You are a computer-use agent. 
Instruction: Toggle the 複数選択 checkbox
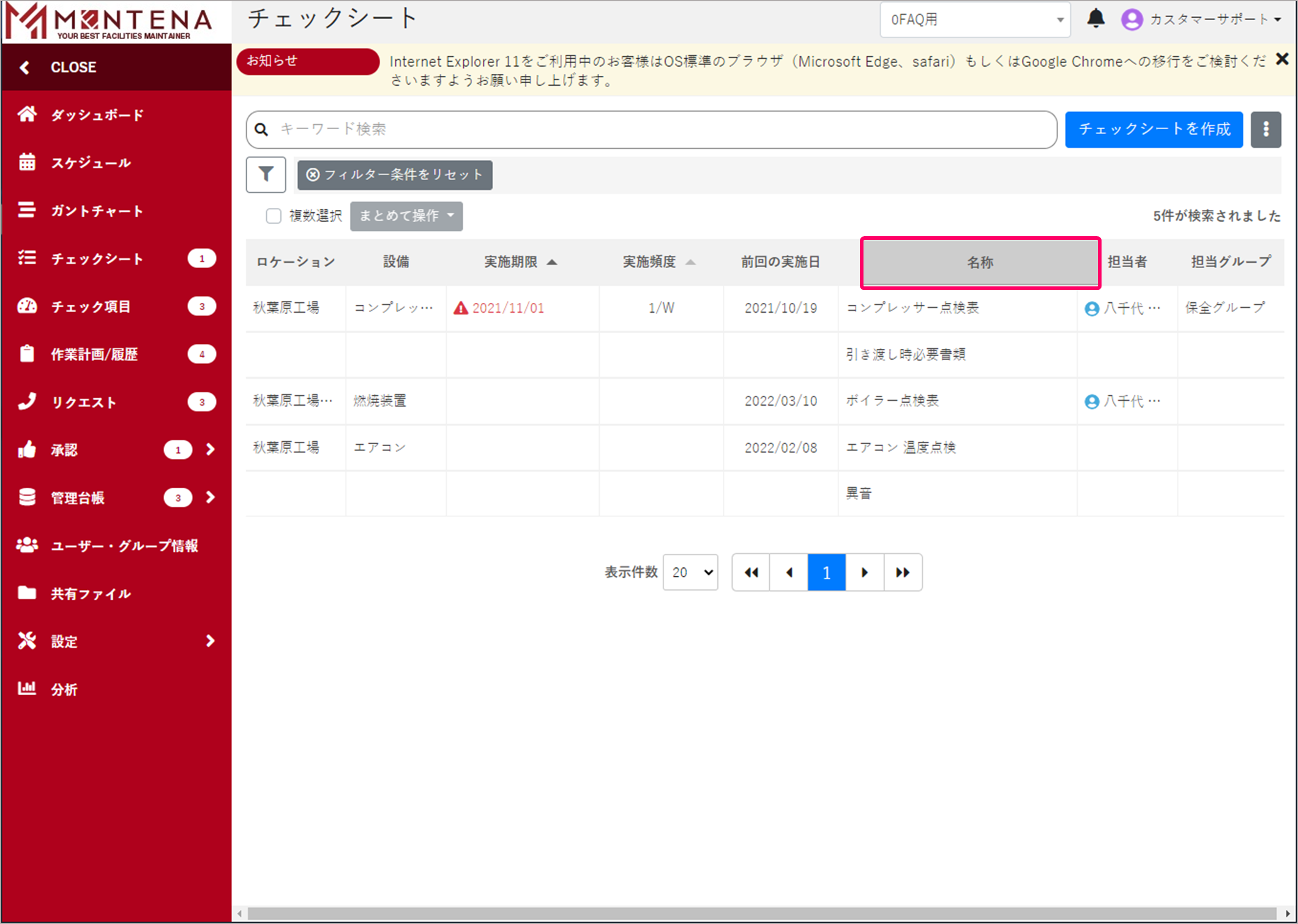click(274, 215)
